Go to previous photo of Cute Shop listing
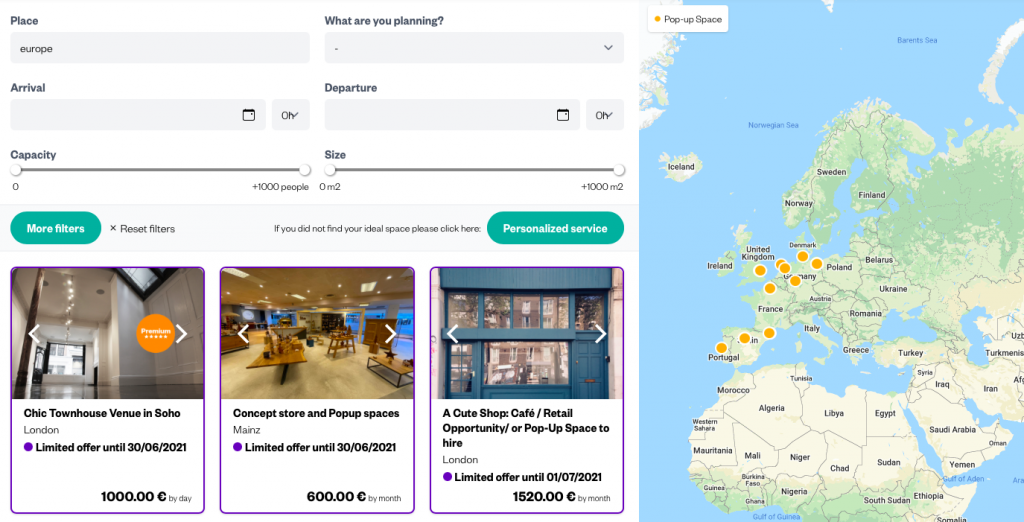Image resolution: width=1024 pixels, height=522 pixels. [453, 334]
